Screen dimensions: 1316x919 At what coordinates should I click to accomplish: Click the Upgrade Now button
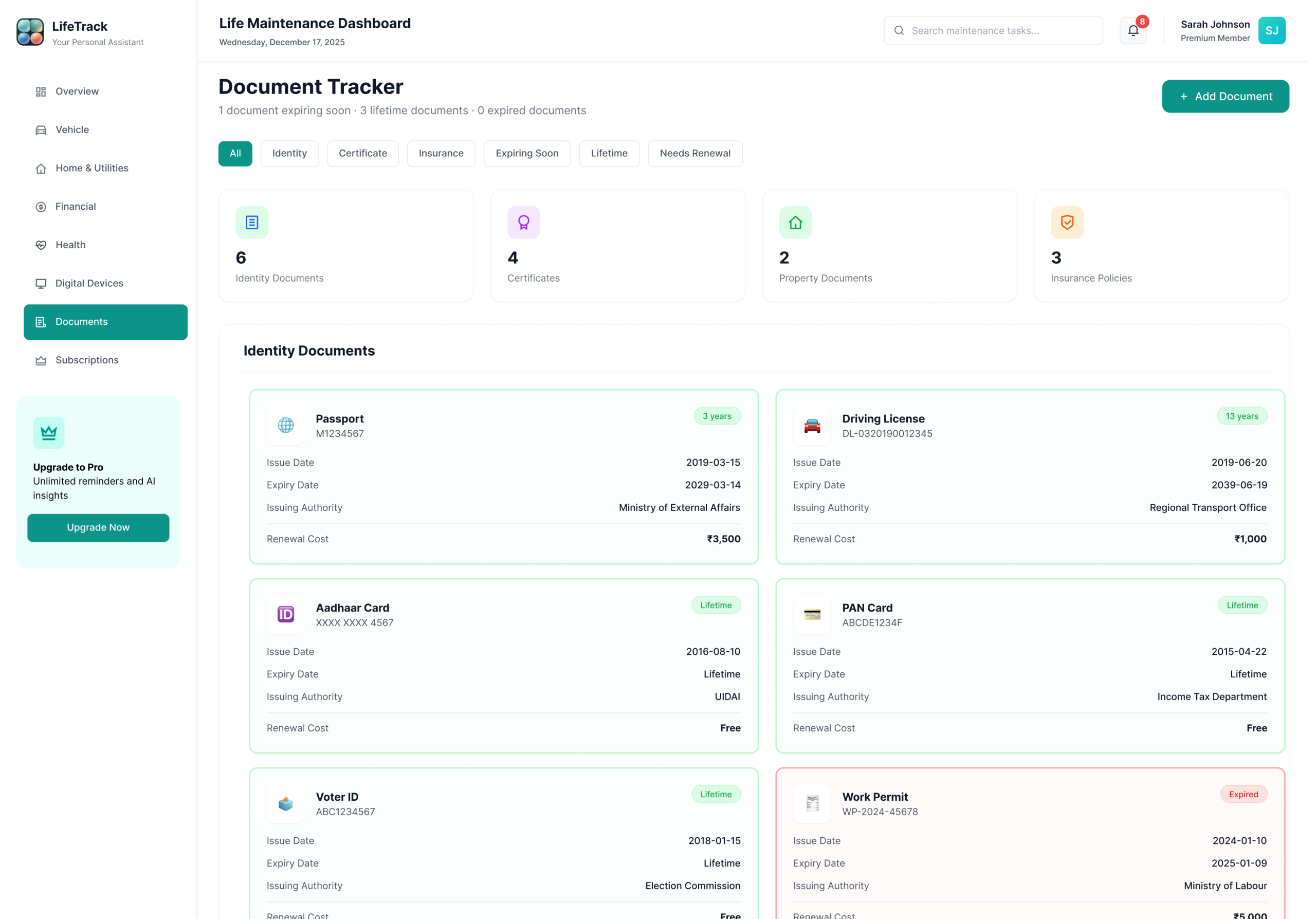pos(98,528)
